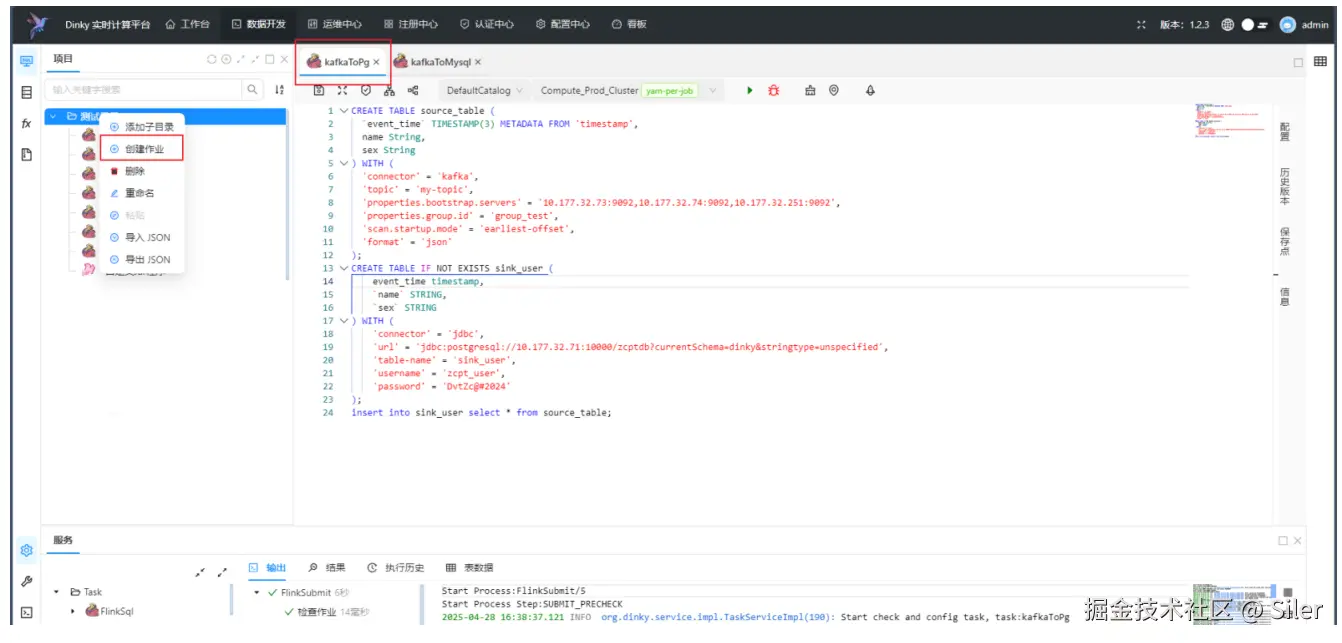Open the document icon in left sidebar

27,155
